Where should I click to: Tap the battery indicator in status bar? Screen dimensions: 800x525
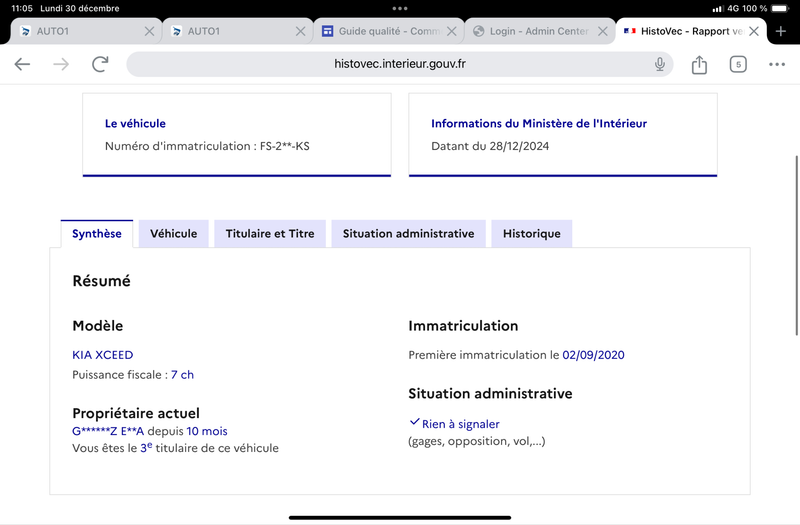(780, 8)
